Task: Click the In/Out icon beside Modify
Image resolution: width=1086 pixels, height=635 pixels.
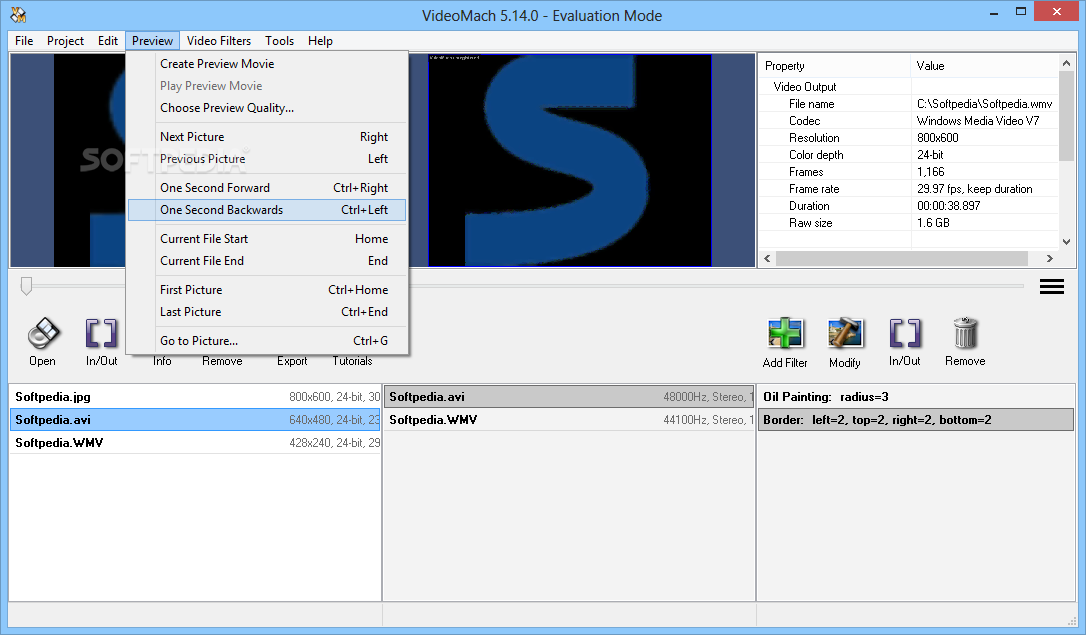Action: coord(905,334)
